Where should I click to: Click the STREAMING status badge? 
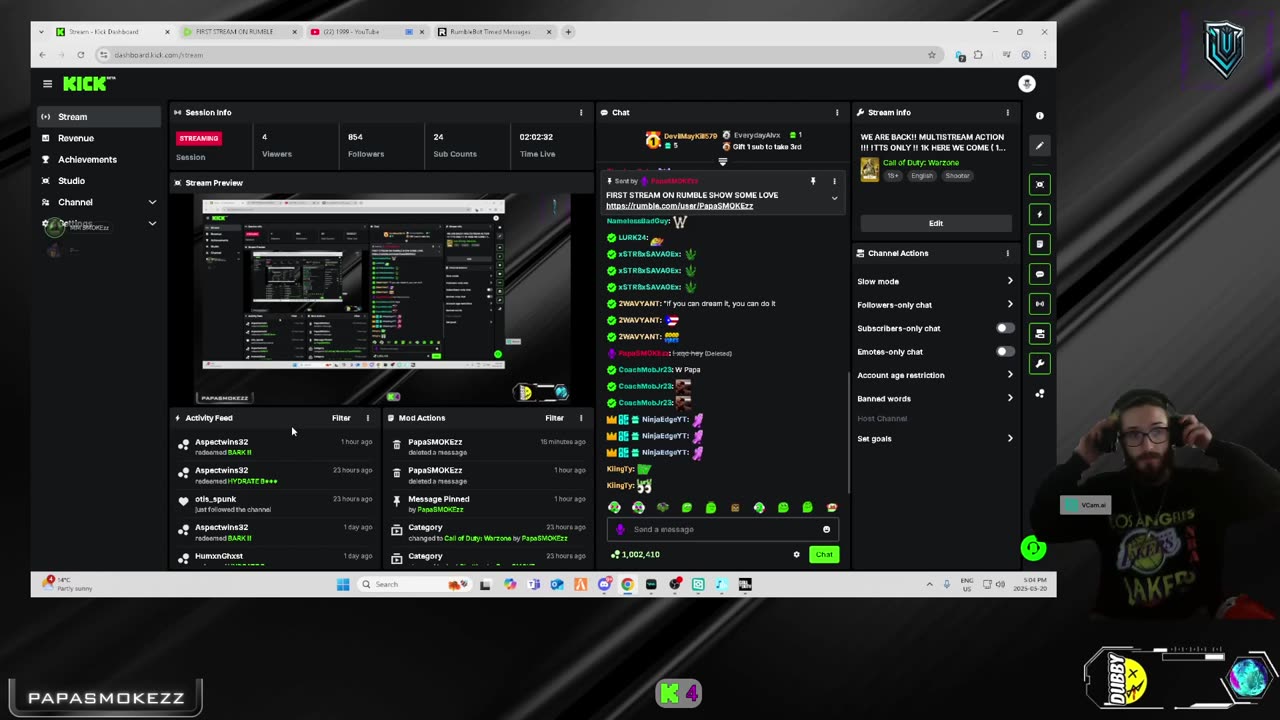pyautogui.click(x=199, y=138)
